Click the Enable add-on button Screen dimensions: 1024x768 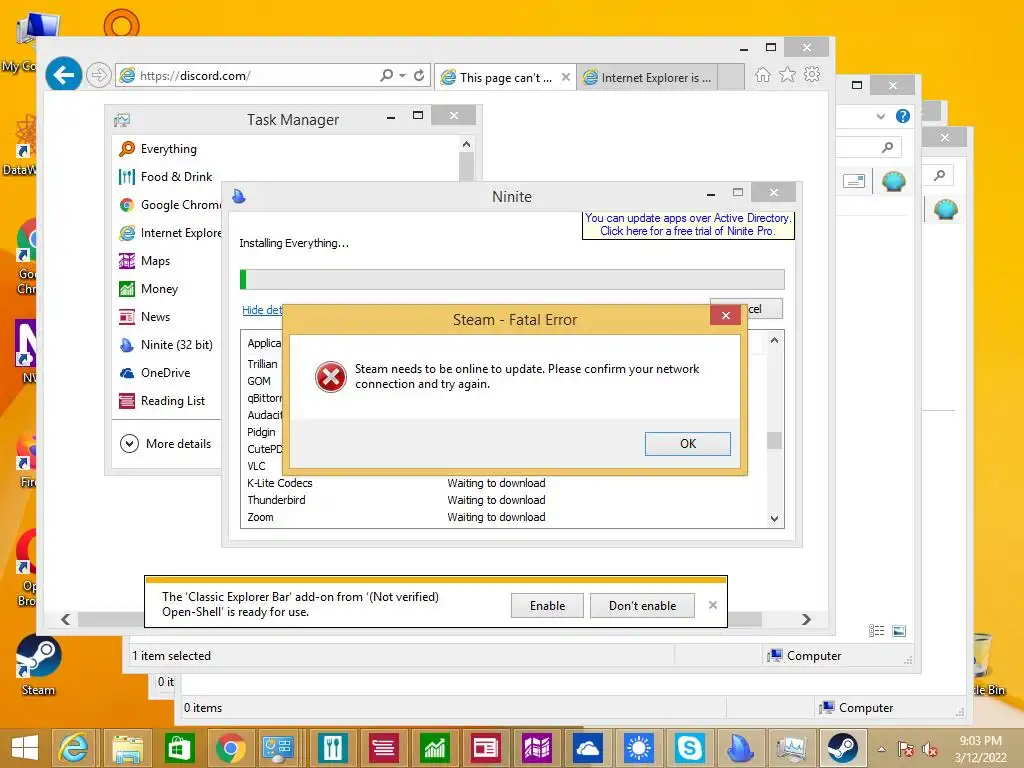click(547, 605)
